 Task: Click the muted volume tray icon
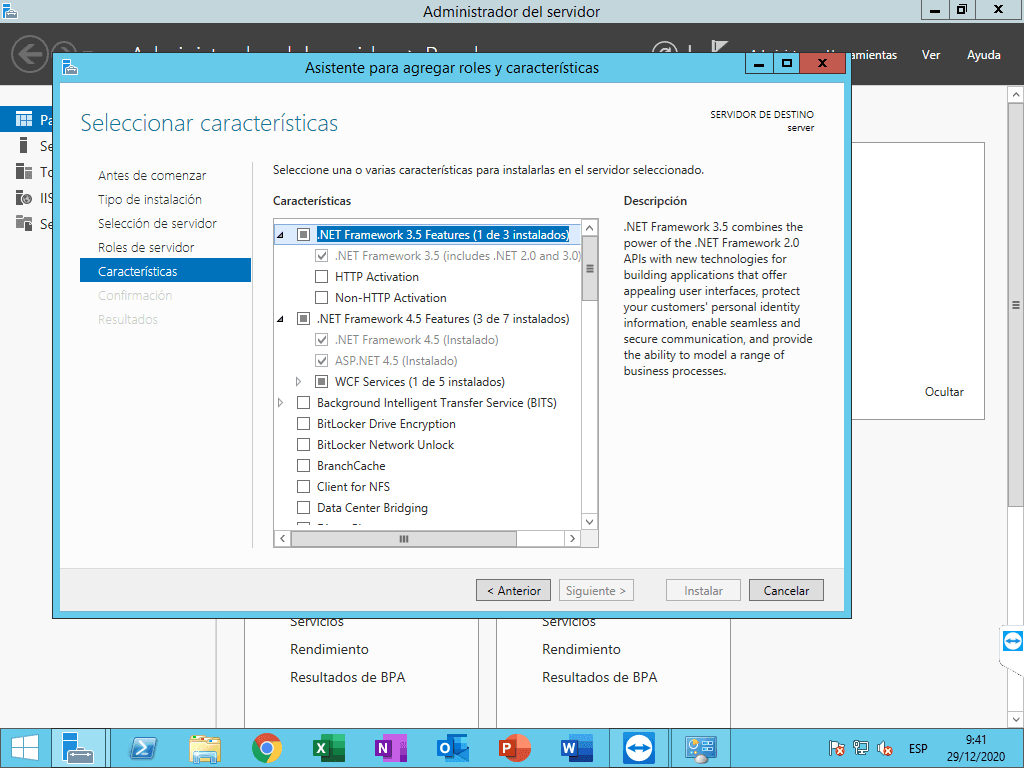pyautogui.click(x=885, y=748)
